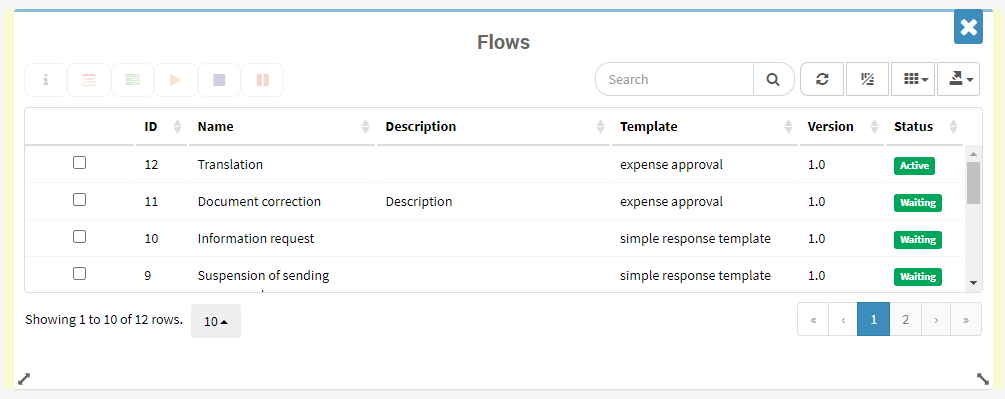Go to page 2 of results
The width and height of the screenshot is (1005, 399).
(905, 319)
